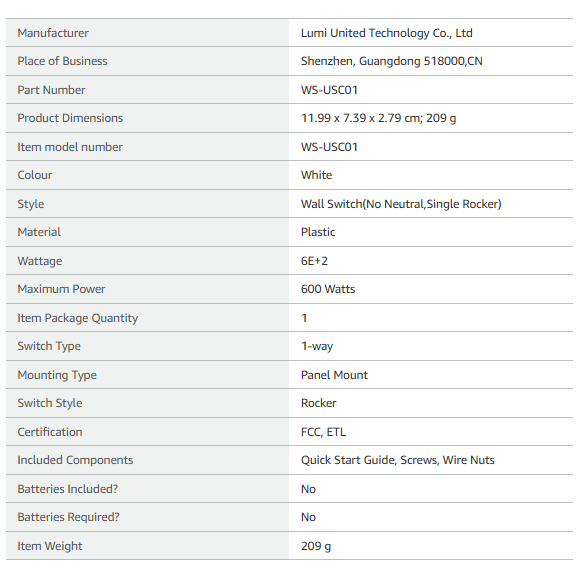Screen dimensions: 583x582
Task: Click the Included Components value text
Action: click(397, 460)
